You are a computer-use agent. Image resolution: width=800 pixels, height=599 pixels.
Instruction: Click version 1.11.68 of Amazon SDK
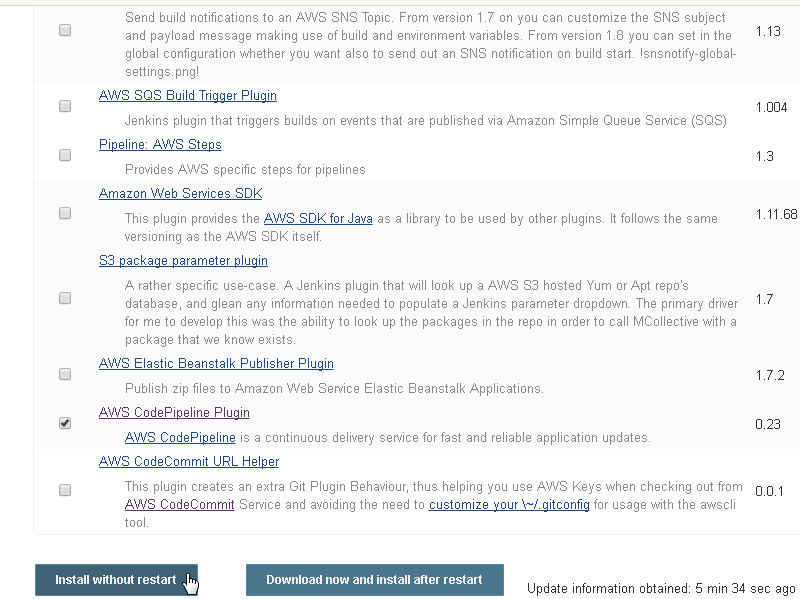(776, 214)
